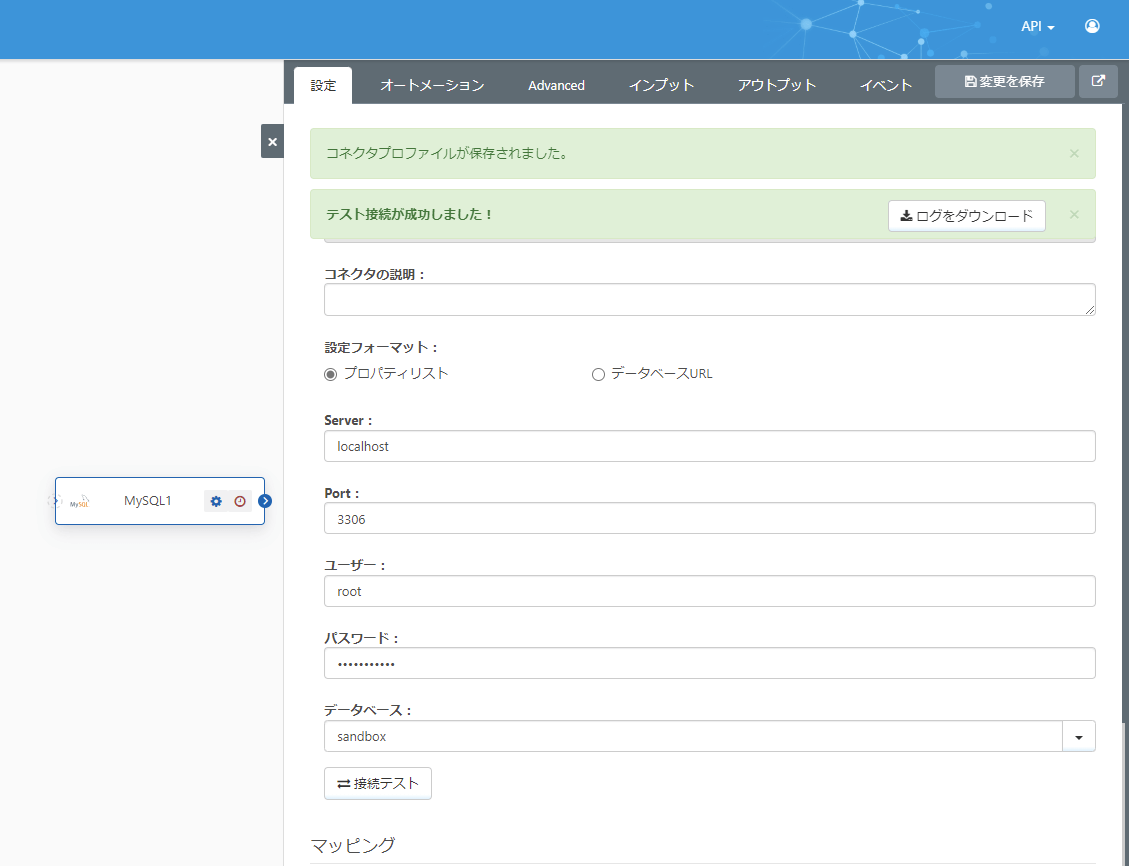
Task: Click the 接続テスト button
Action: pyautogui.click(x=378, y=784)
